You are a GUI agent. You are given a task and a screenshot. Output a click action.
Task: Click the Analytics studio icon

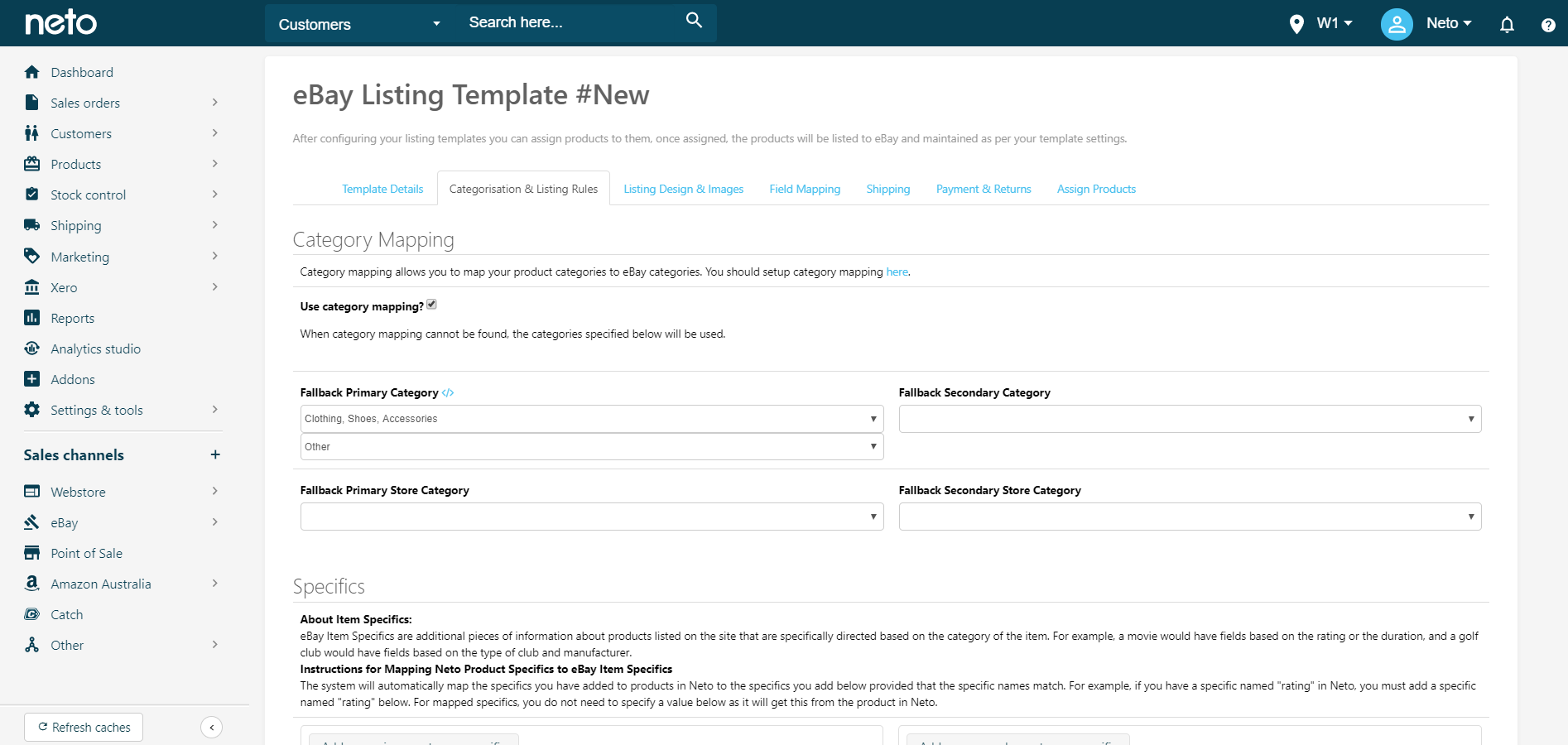point(32,348)
